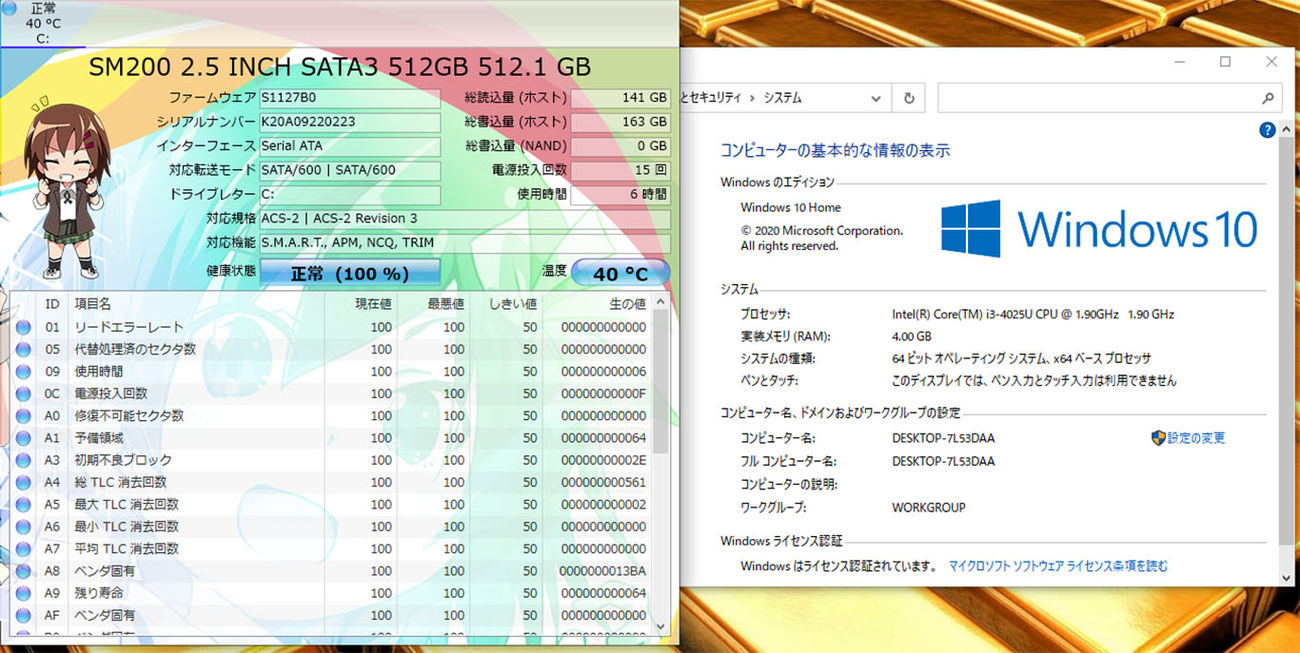Viewport: 1300px width, 653px height.
Task: Click the anime mascot character image
Action: pyautogui.click(x=68, y=190)
